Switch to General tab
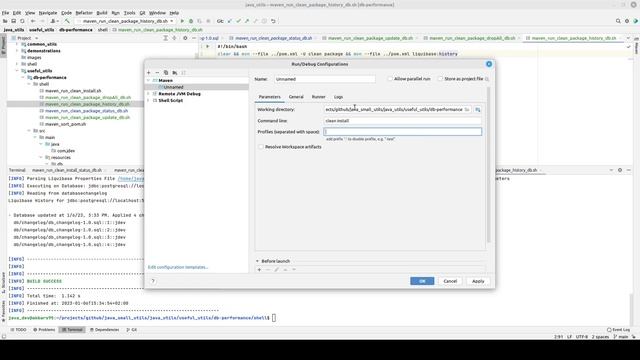The height and width of the screenshot is (360, 640). click(x=296, y=97)
